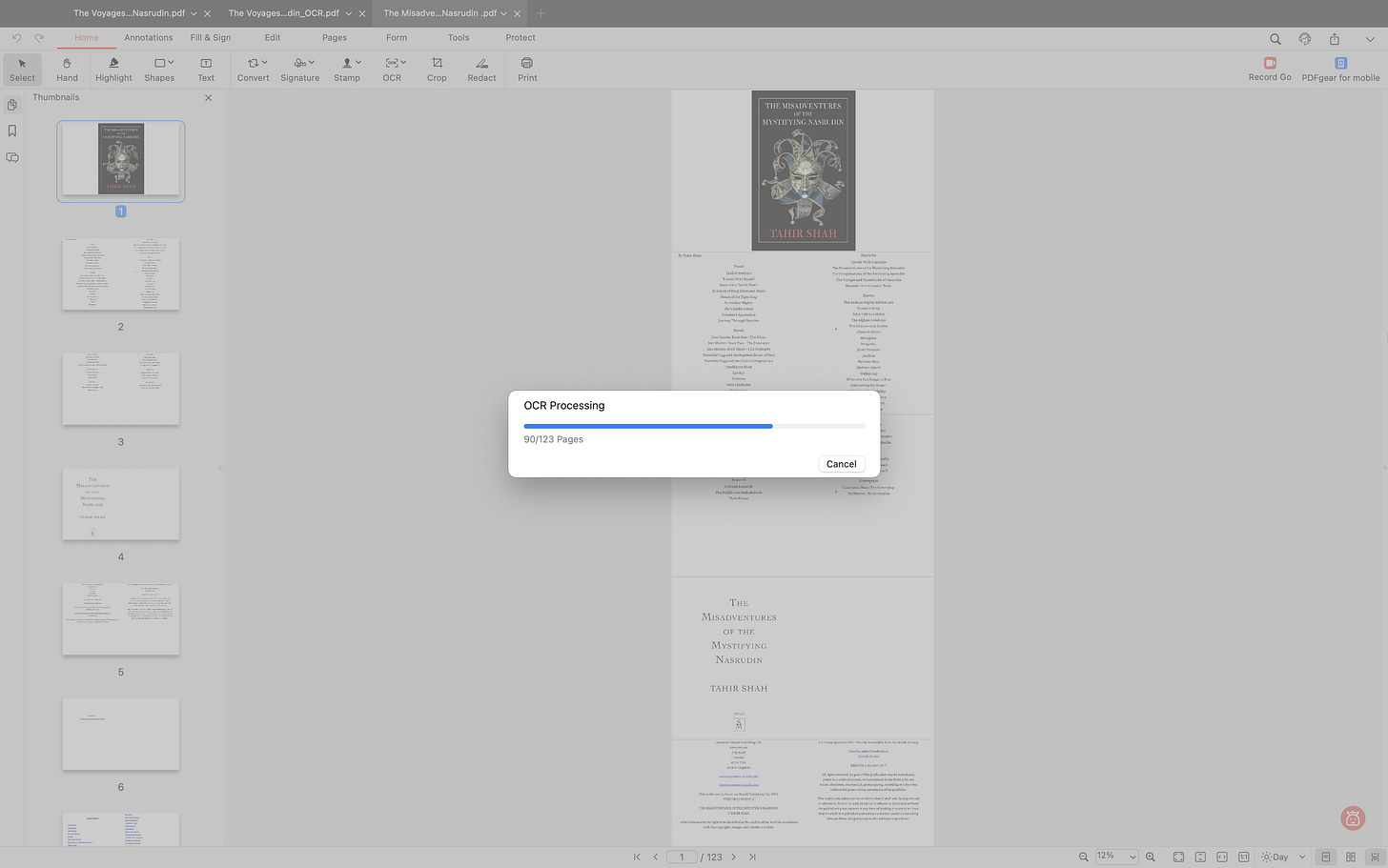Viewport: 1388px width, 868px height.
Task: Open the Day theme dropdown
Action: [1283, 857]
